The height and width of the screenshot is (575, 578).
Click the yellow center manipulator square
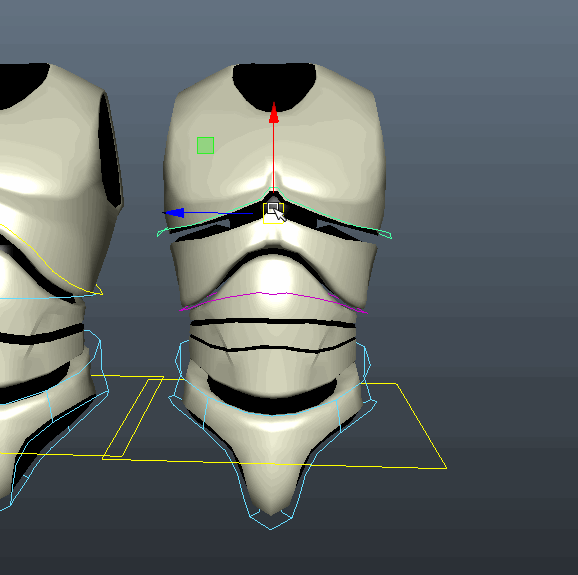(x=273, y=213)
